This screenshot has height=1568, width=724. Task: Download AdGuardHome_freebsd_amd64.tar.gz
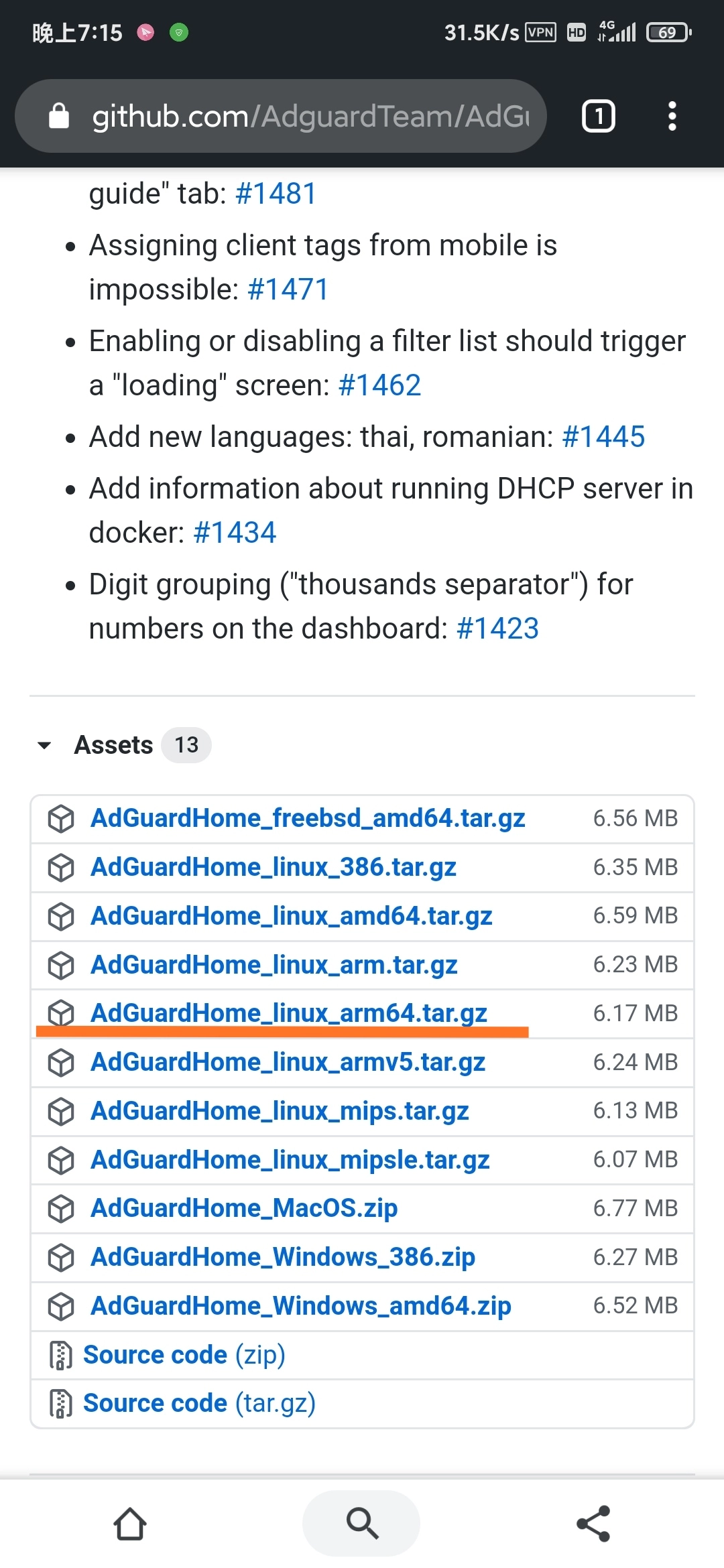coord(308,818)
